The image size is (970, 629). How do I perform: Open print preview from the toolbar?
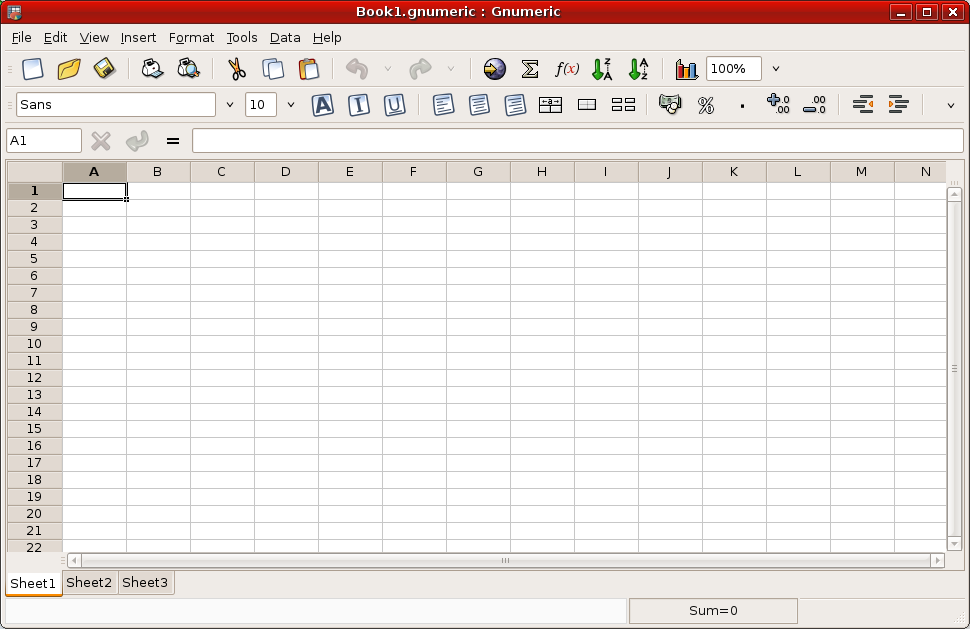pyautogui.click(x=188, y=69)
